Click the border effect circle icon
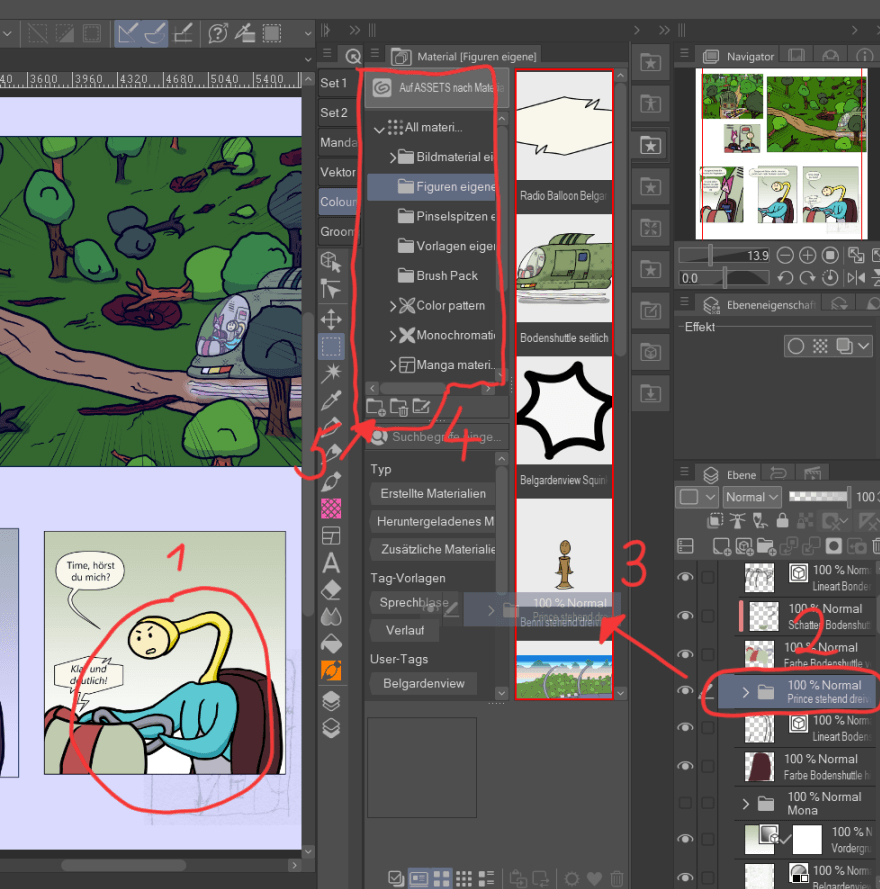This screenshot has width=880, height=889. [796, 346]
